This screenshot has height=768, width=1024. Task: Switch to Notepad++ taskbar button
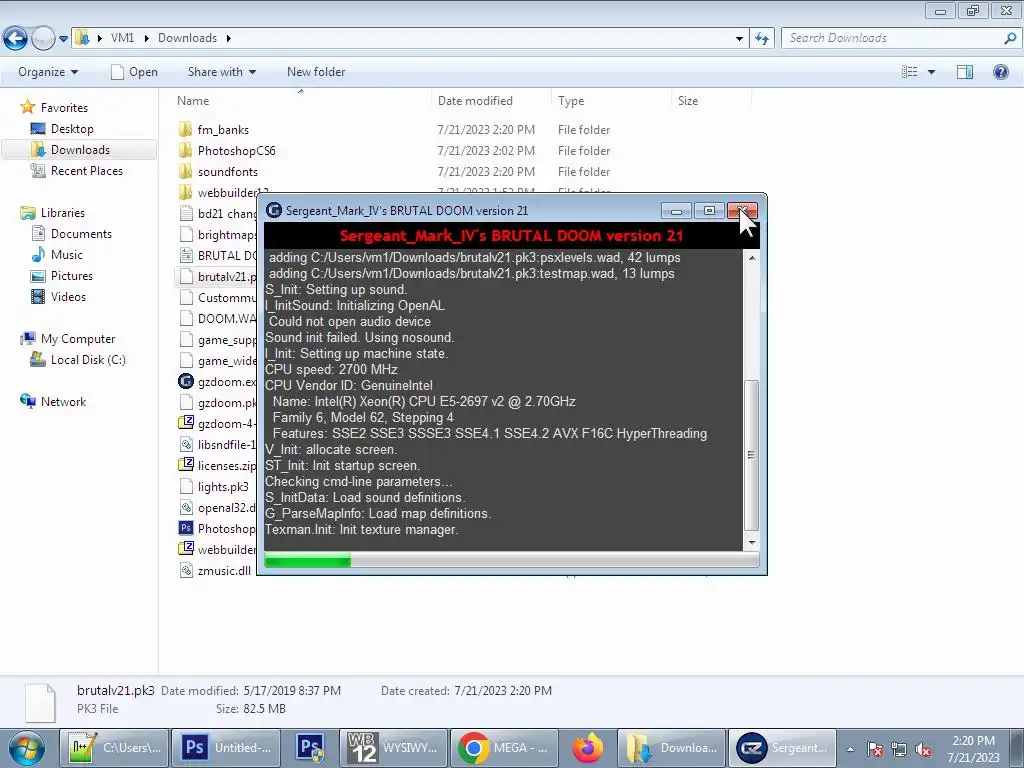click(114, 748)
